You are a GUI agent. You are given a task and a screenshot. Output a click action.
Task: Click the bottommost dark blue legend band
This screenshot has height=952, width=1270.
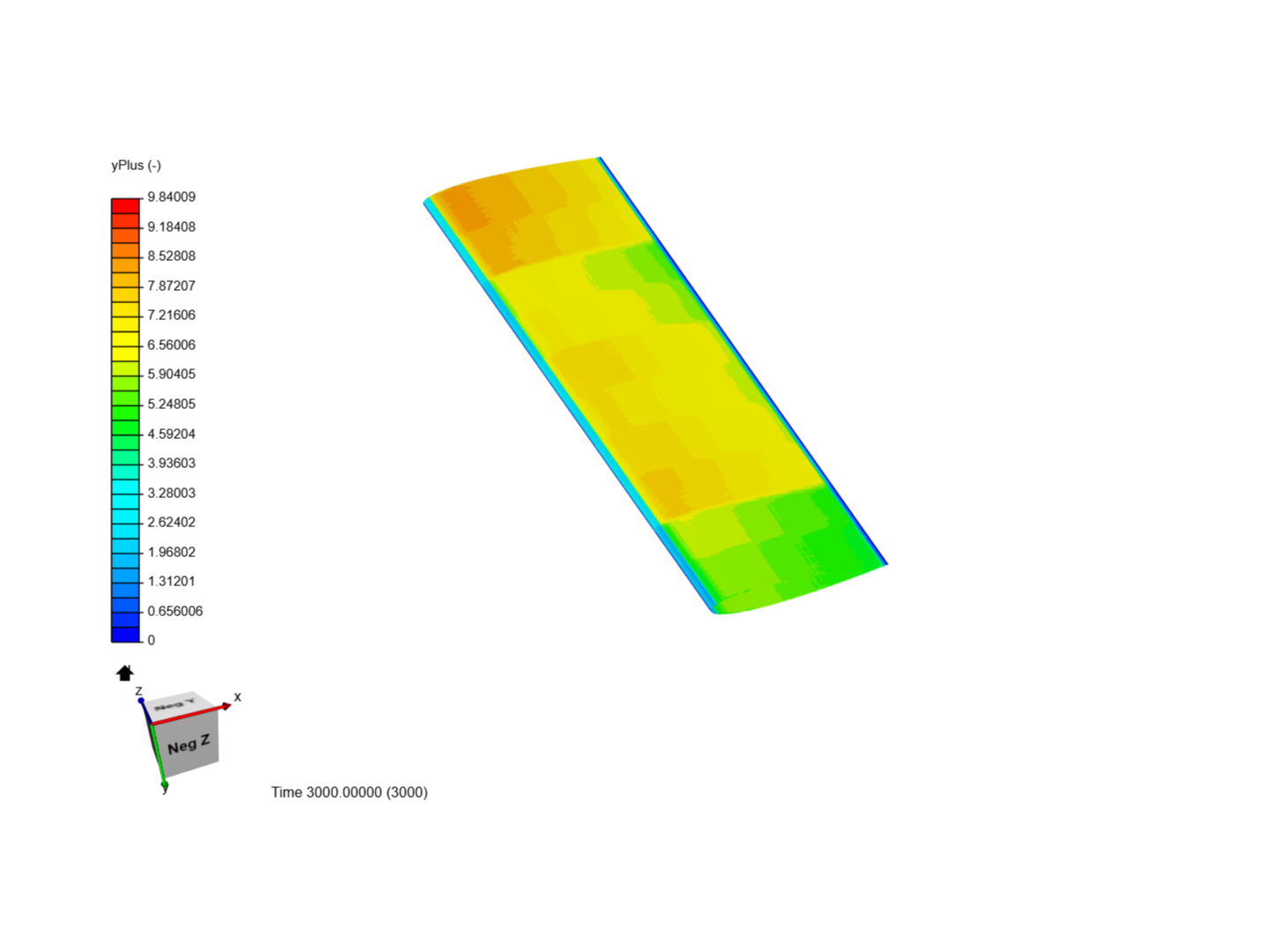coord(125,634)
